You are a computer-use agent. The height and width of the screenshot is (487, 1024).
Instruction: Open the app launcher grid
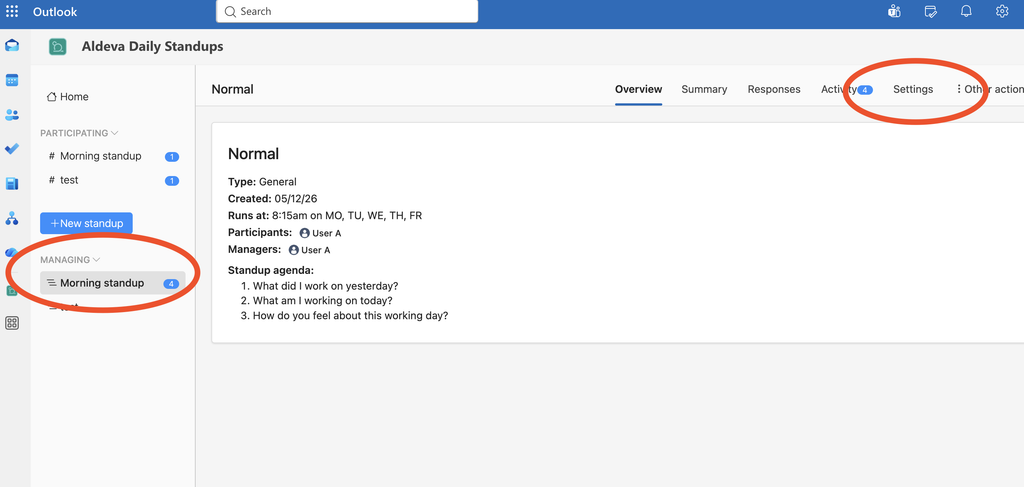[12, 12]
